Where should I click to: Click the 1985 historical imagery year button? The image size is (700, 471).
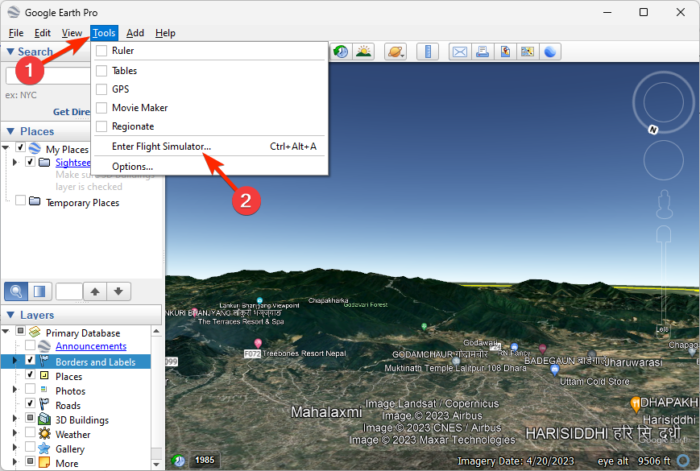204,460
